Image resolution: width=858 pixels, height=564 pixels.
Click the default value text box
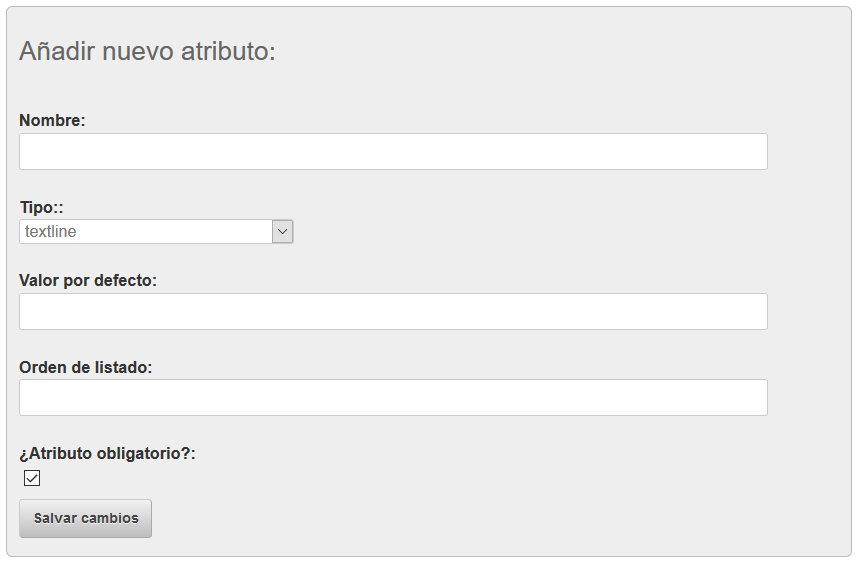pos(393,312)
